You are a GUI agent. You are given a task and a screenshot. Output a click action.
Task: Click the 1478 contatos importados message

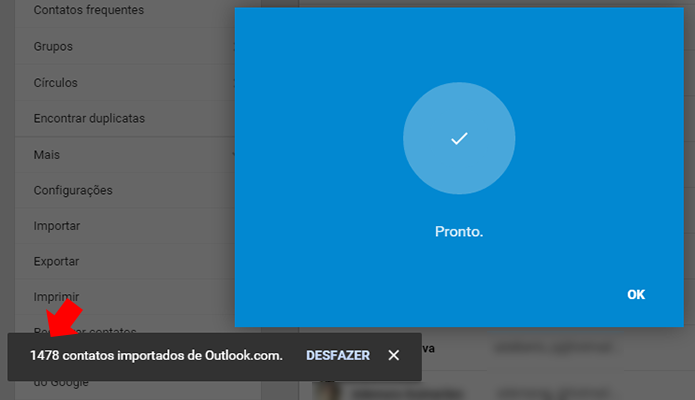pos(156,356)
